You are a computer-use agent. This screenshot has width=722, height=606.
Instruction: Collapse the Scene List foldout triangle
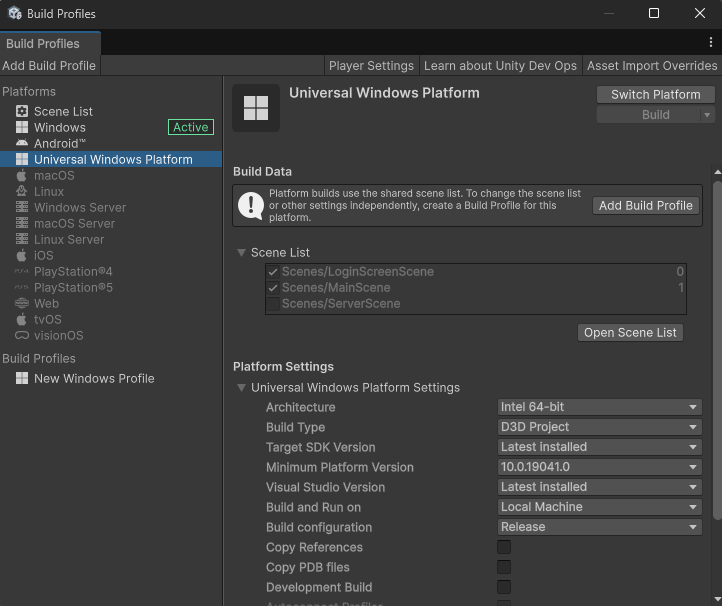(x=241, y=252)
